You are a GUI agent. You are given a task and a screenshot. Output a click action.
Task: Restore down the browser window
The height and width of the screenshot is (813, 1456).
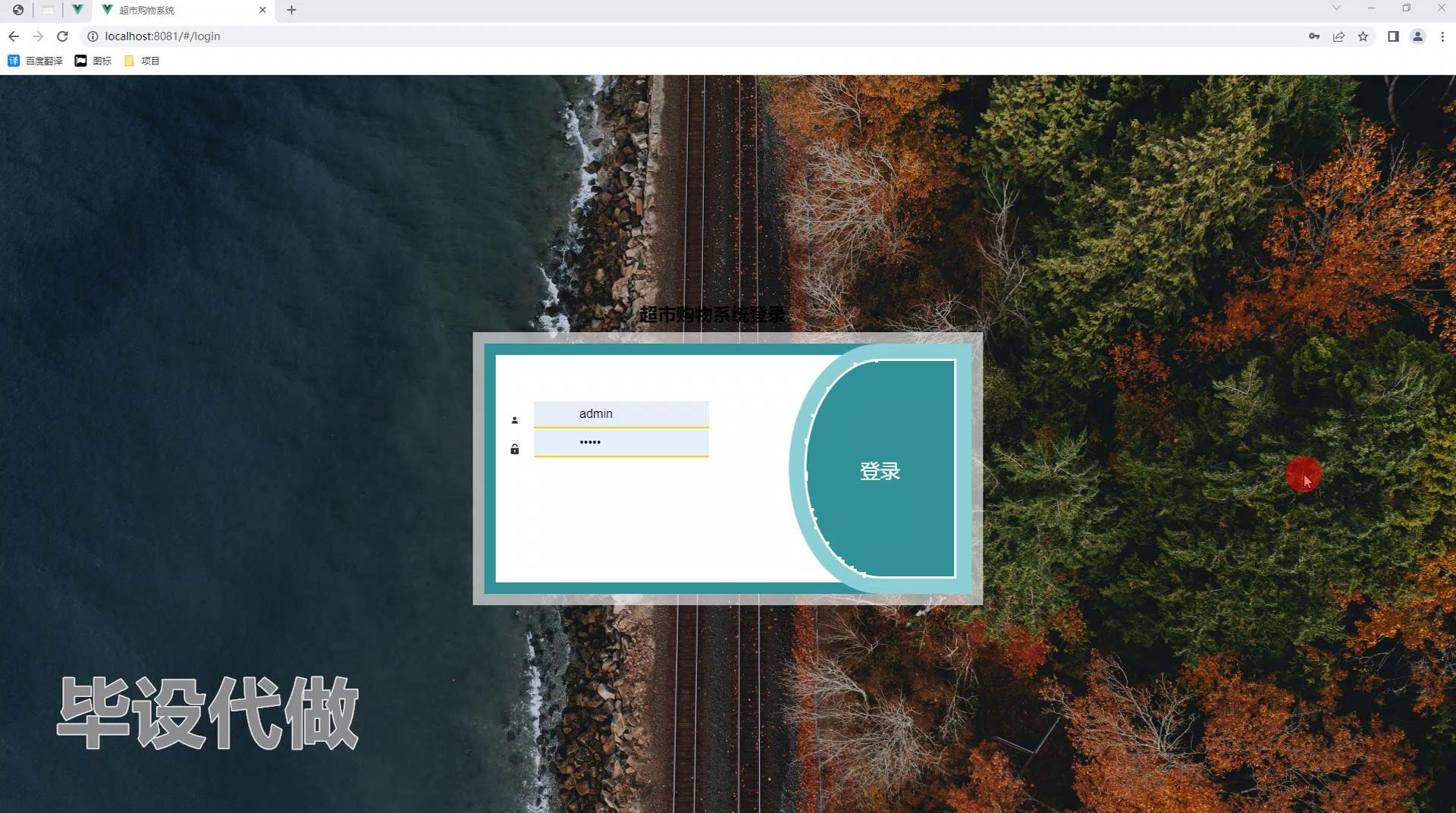coord(1406,8)
